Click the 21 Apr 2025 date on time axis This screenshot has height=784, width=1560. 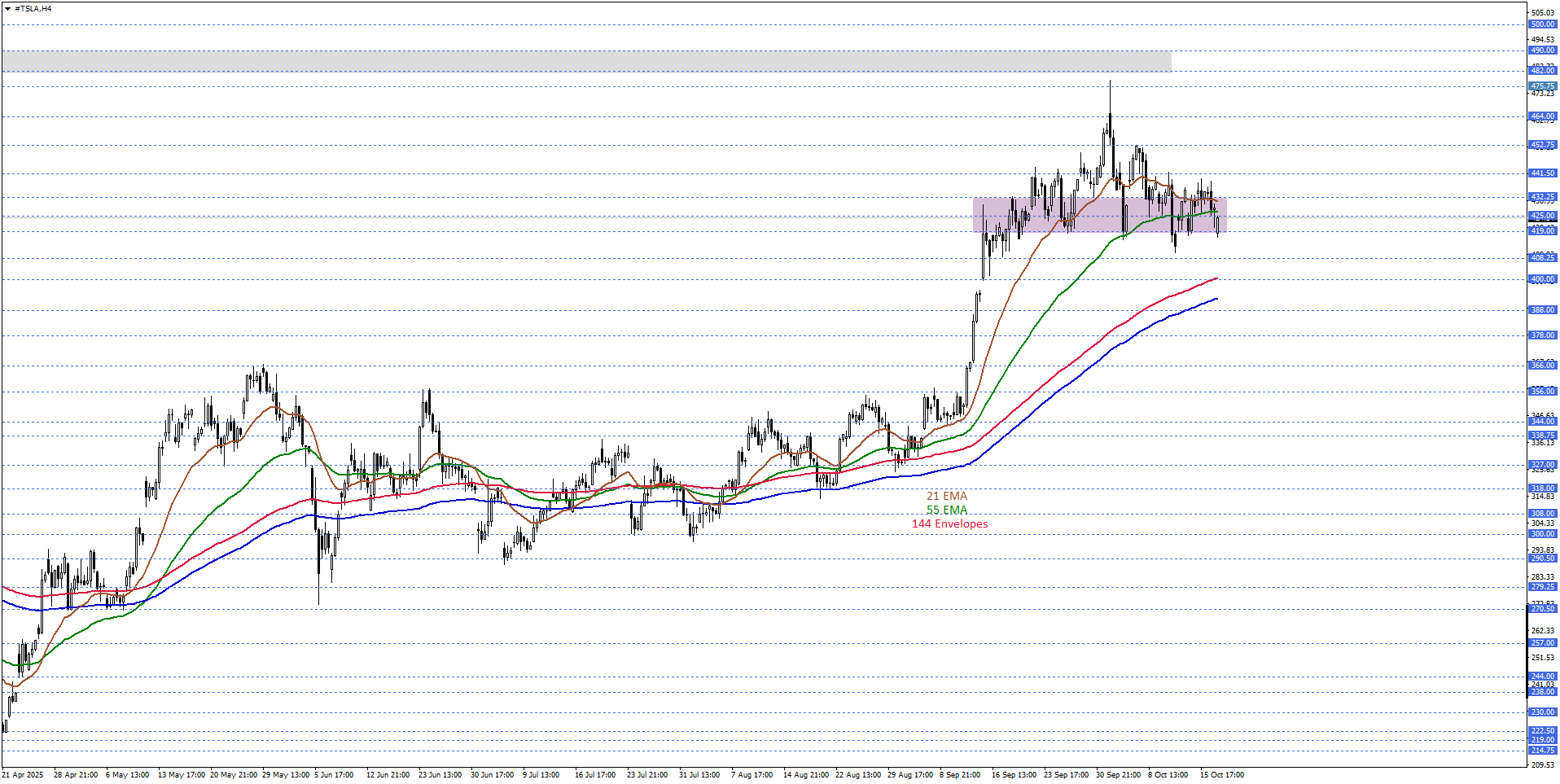tap(23, 775)
